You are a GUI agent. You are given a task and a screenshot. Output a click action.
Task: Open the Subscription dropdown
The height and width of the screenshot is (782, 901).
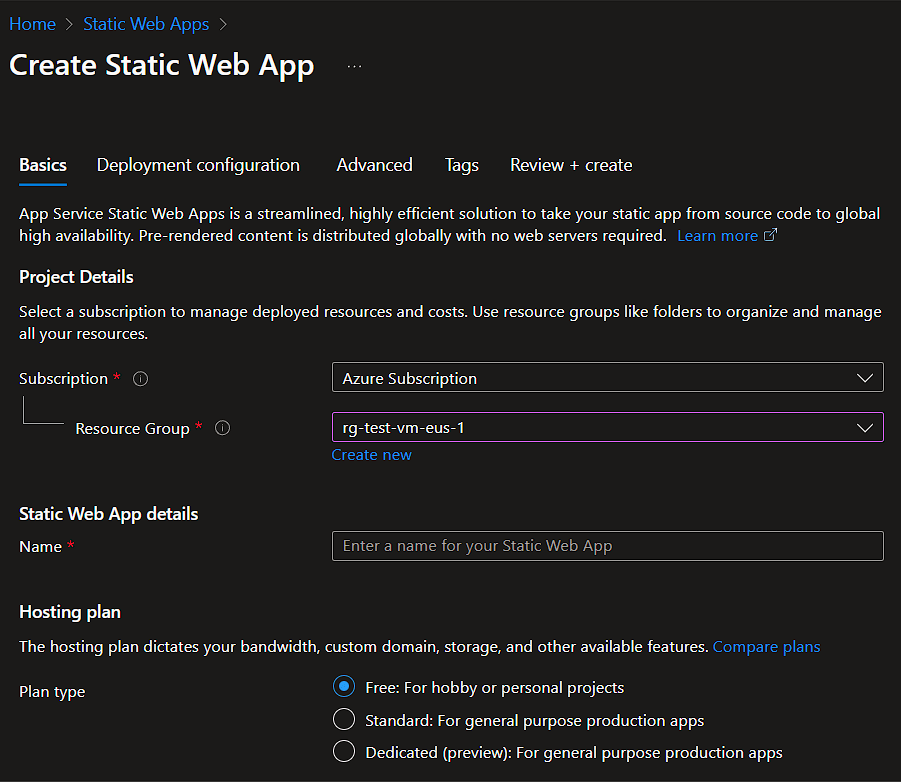tap(607, 378)
